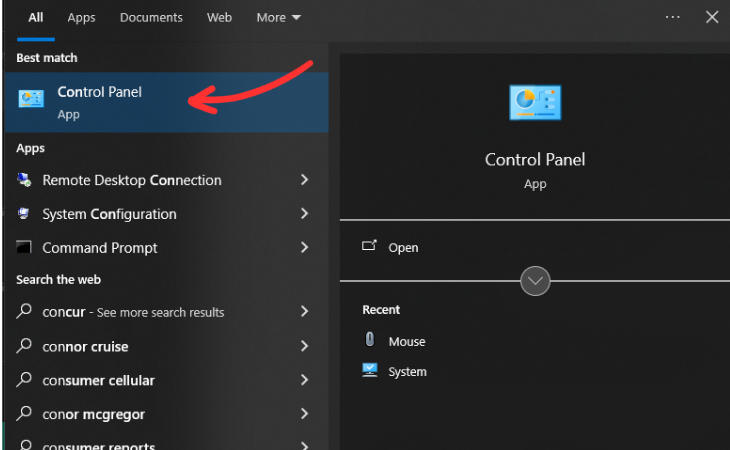Expand the conor mcgregor result chevron
This screenshot has width=730, height=450.
click(304, 413)
